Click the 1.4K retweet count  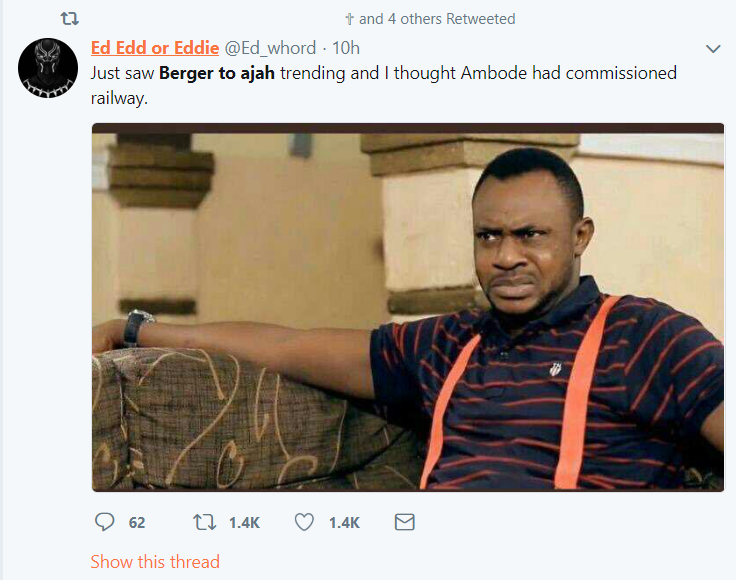[x=244, y=523]
